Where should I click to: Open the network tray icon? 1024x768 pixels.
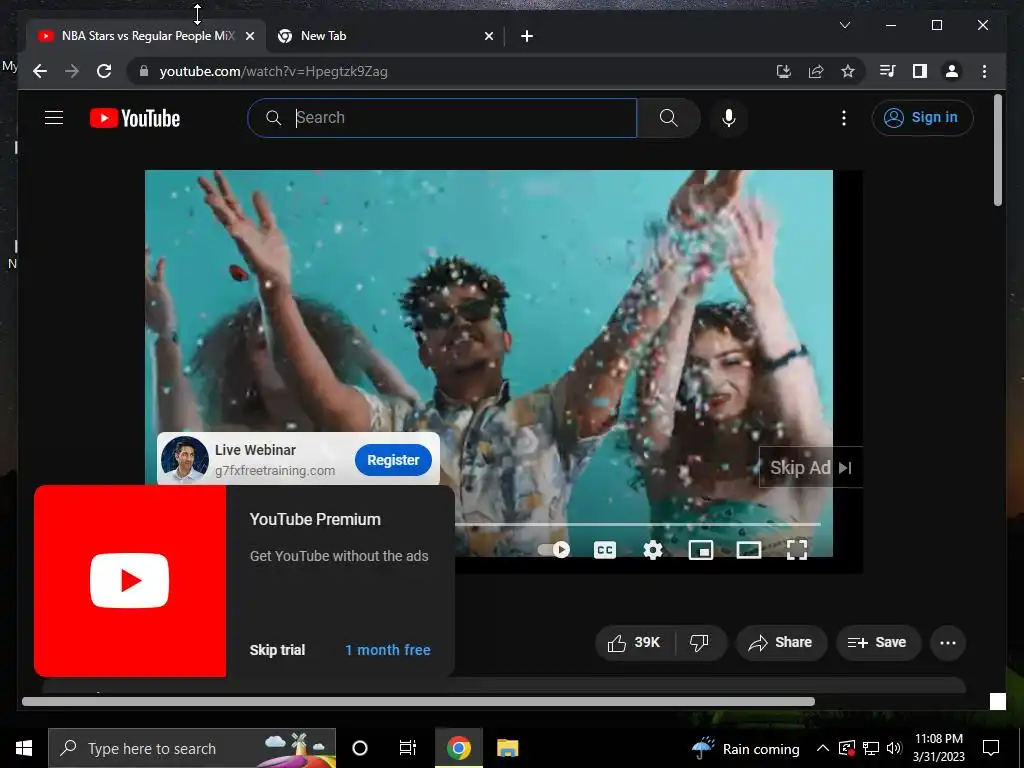[x=871, y=748]
